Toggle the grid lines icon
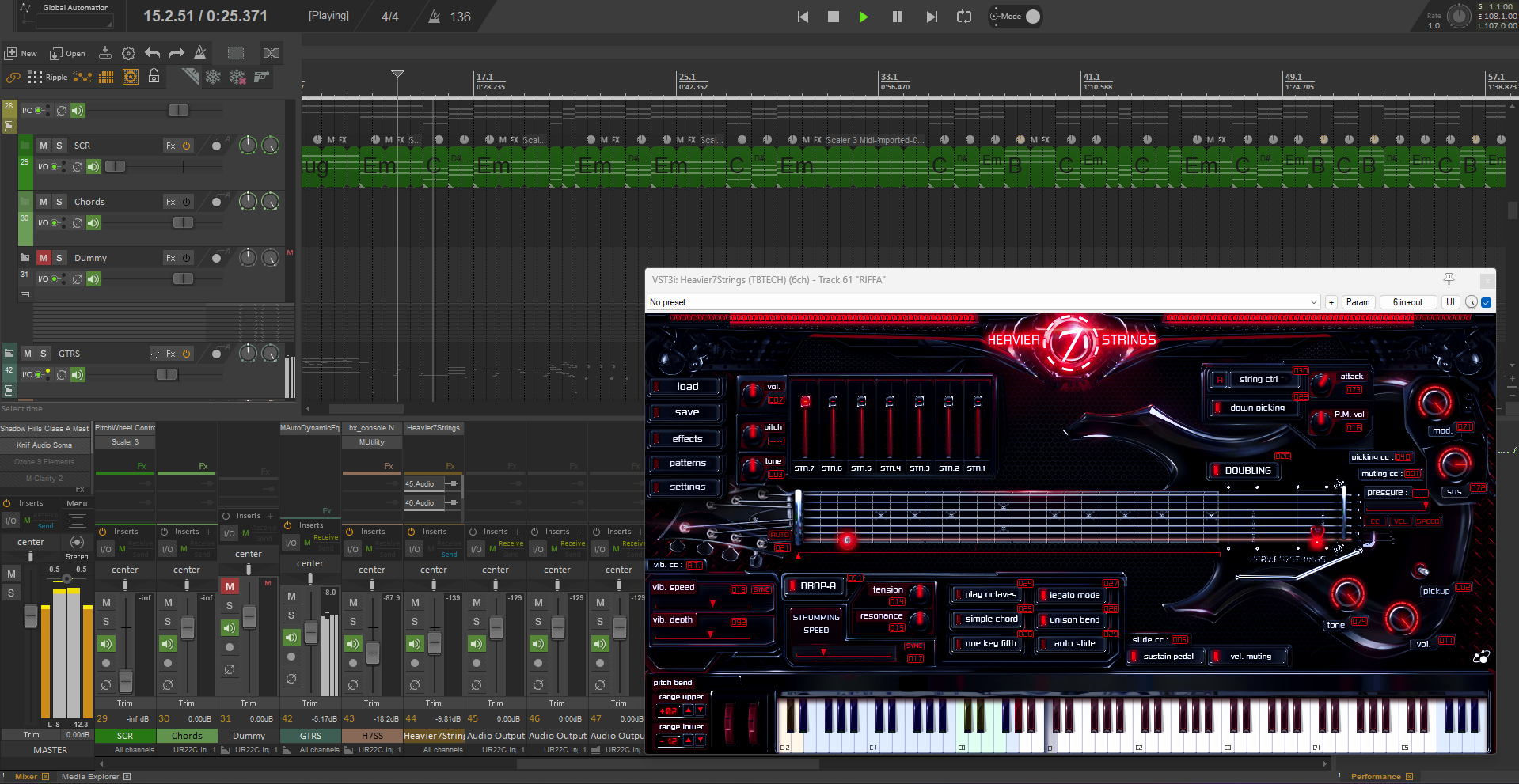Screen dimensions: 1519x784 106,77
